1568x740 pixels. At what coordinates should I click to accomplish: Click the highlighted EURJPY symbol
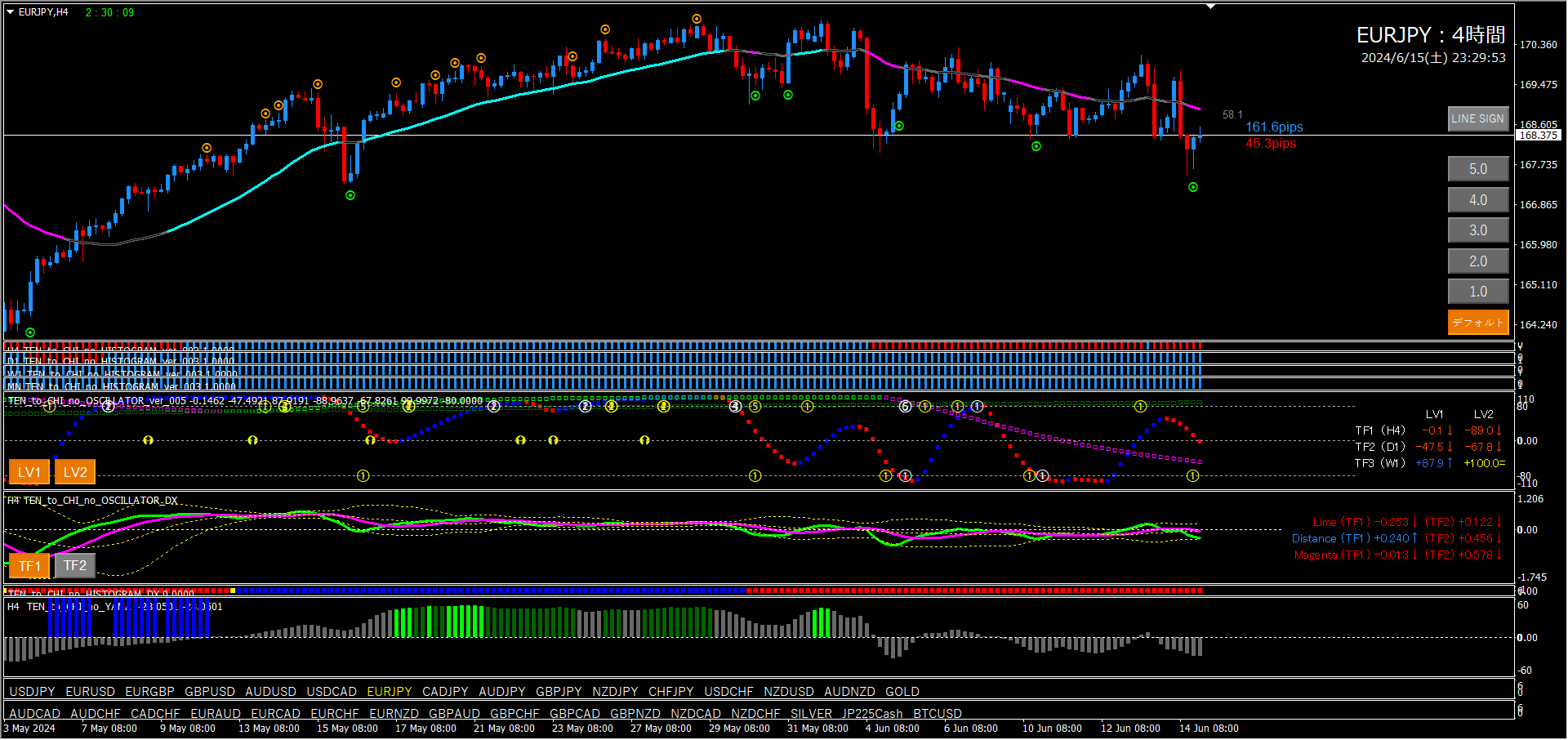390,692
